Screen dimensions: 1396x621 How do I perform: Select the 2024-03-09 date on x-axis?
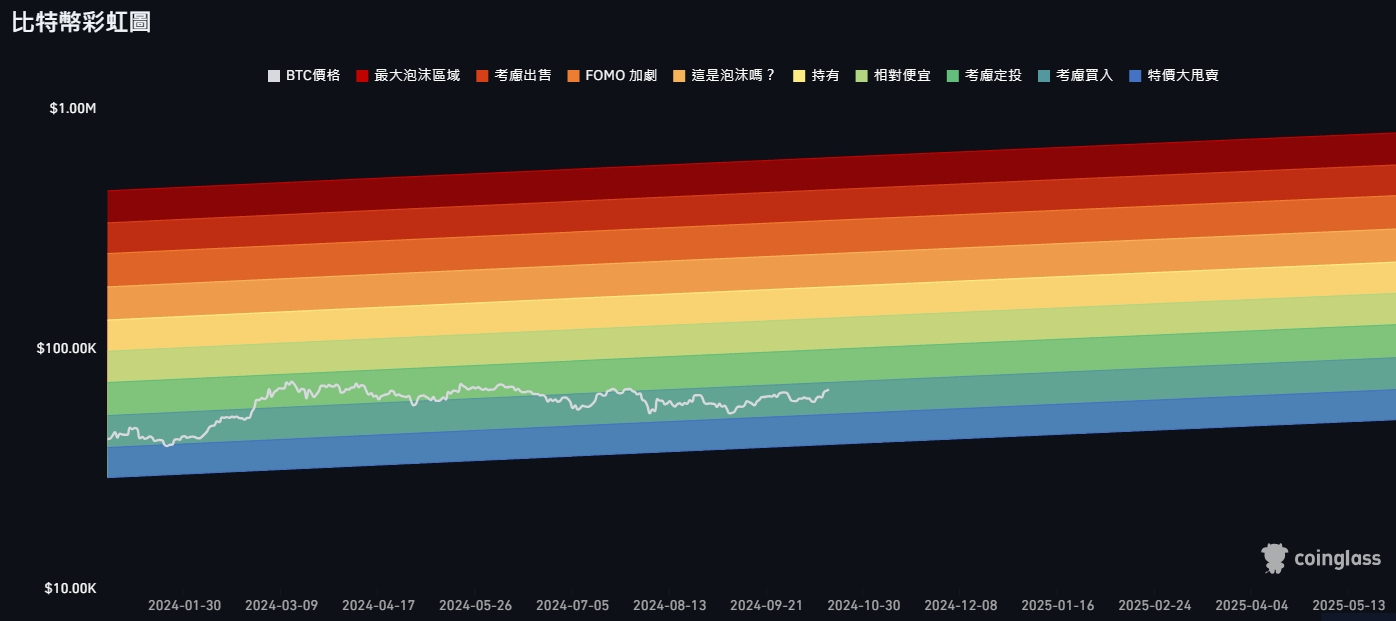[281, 606]
